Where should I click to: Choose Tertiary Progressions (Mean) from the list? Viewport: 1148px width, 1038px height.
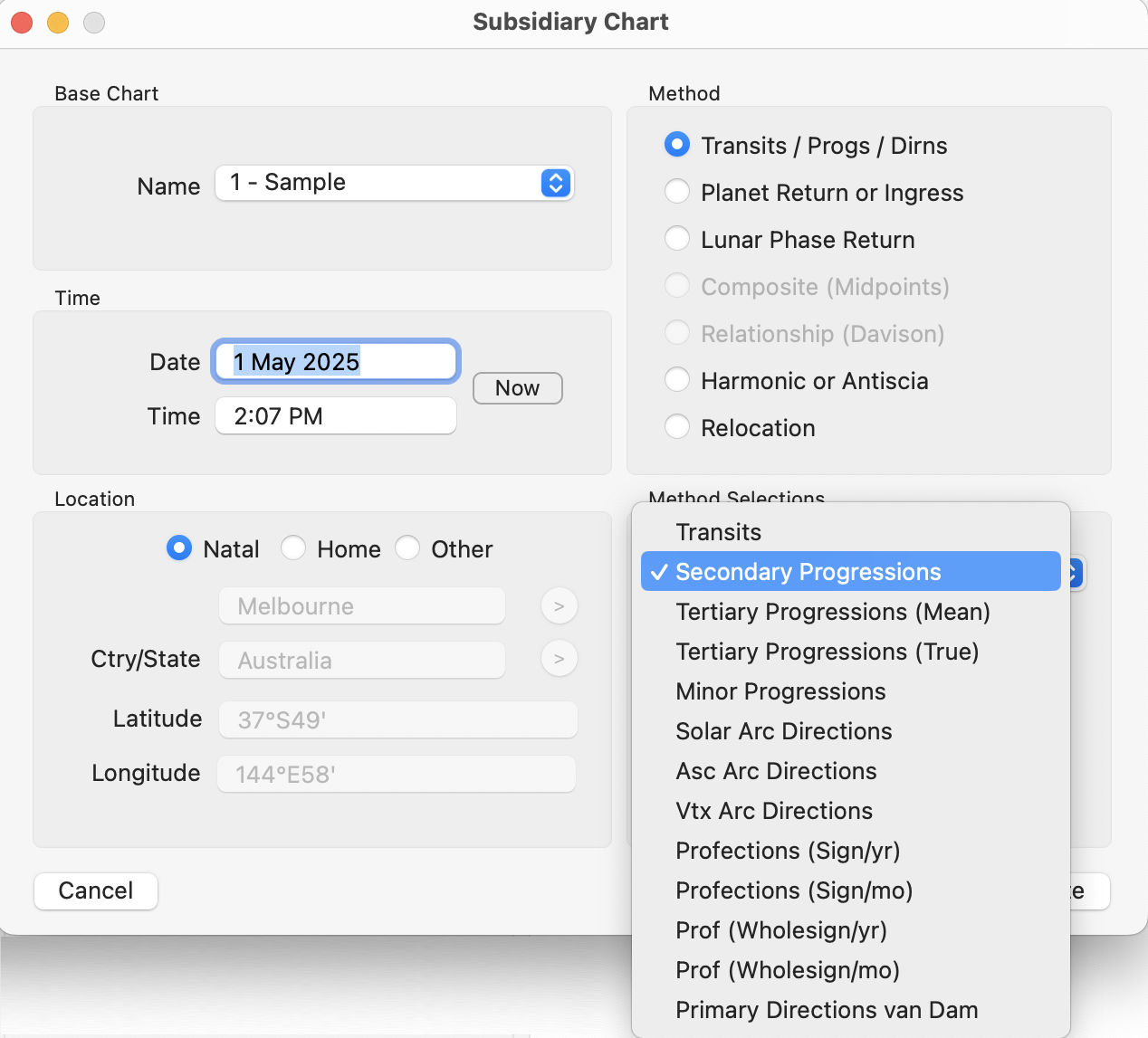(832, 612)
